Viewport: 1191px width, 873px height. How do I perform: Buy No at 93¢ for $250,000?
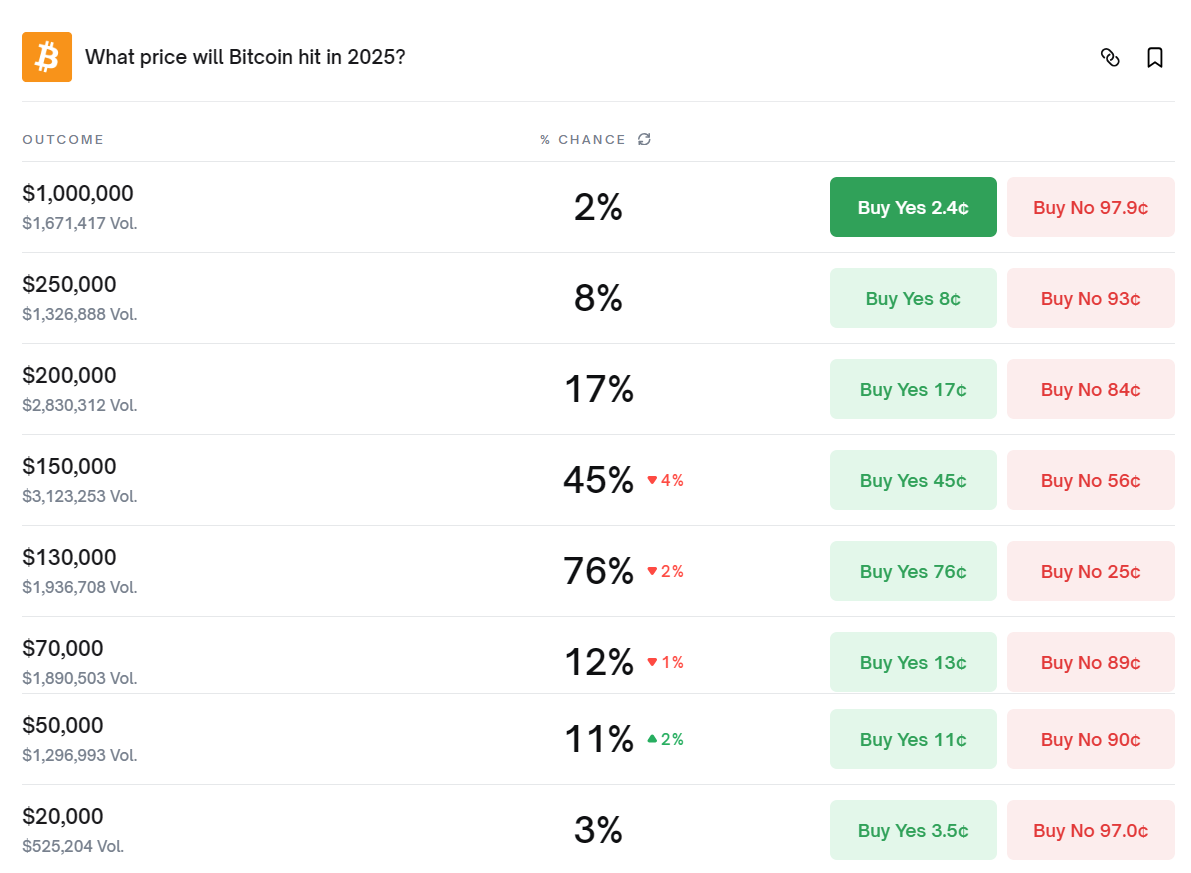click(1090, 298)
